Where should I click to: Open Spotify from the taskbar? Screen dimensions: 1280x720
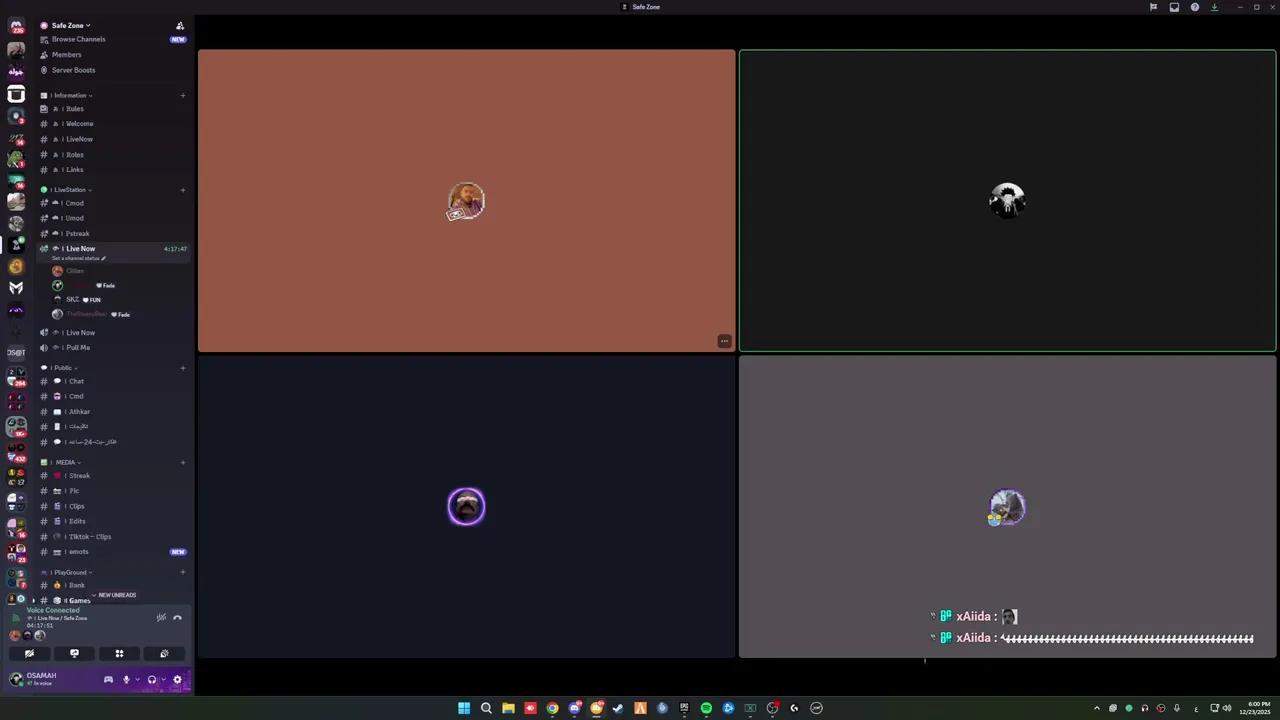[706, 708]
